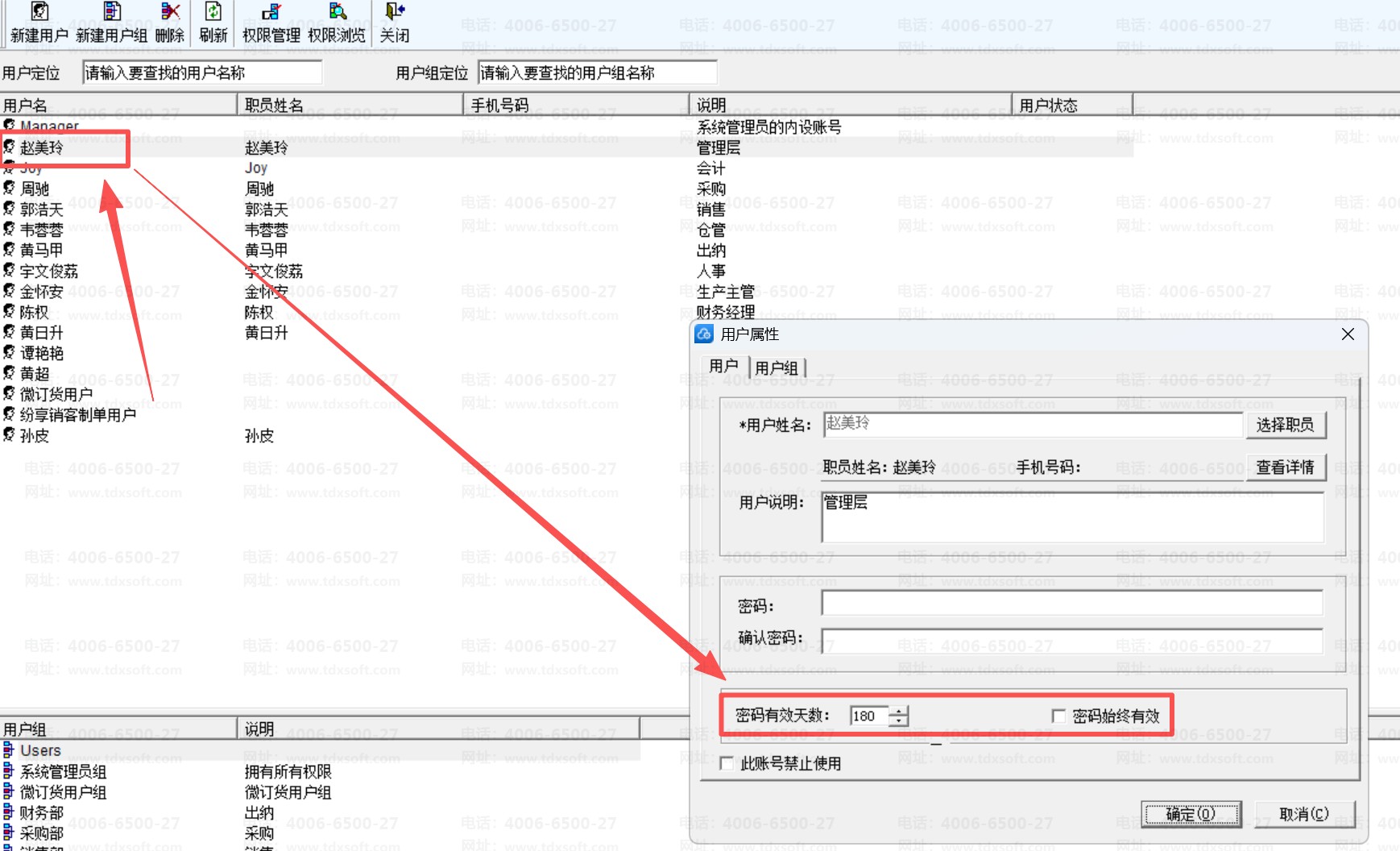
Task: Open 权限管理 (permission management) from the toolbar
Action: pyautogui.click(x=271, y=23)
